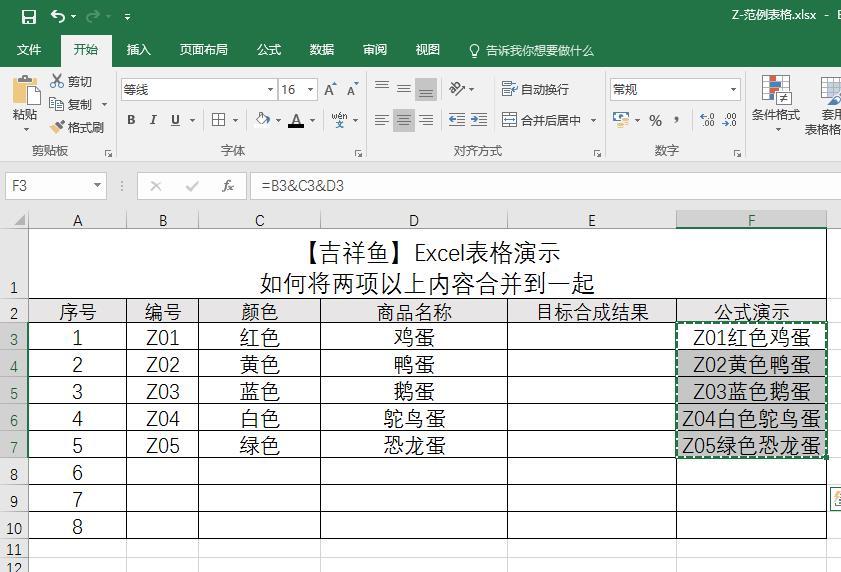Toggle bottom vertical alignment

click(426, 89)
